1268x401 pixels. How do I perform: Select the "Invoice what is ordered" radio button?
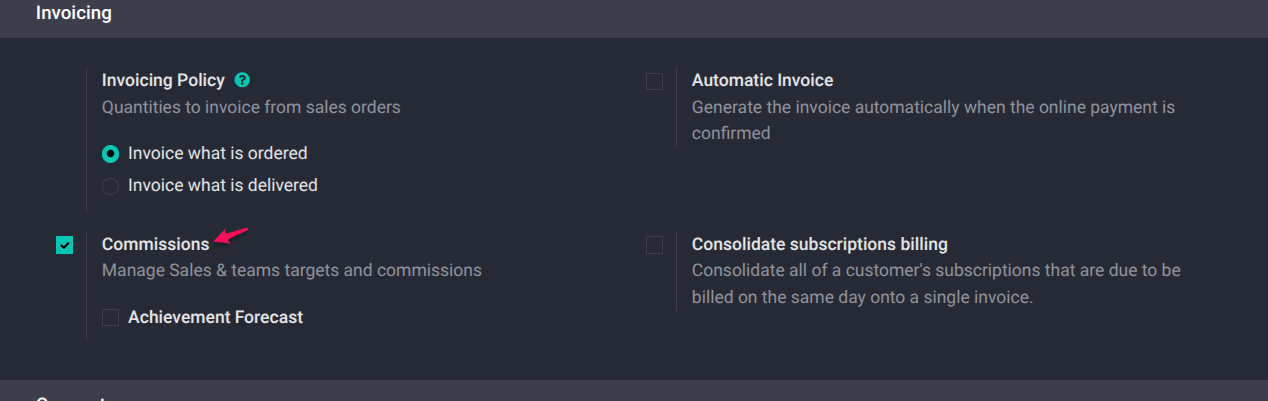coord(111,154)
